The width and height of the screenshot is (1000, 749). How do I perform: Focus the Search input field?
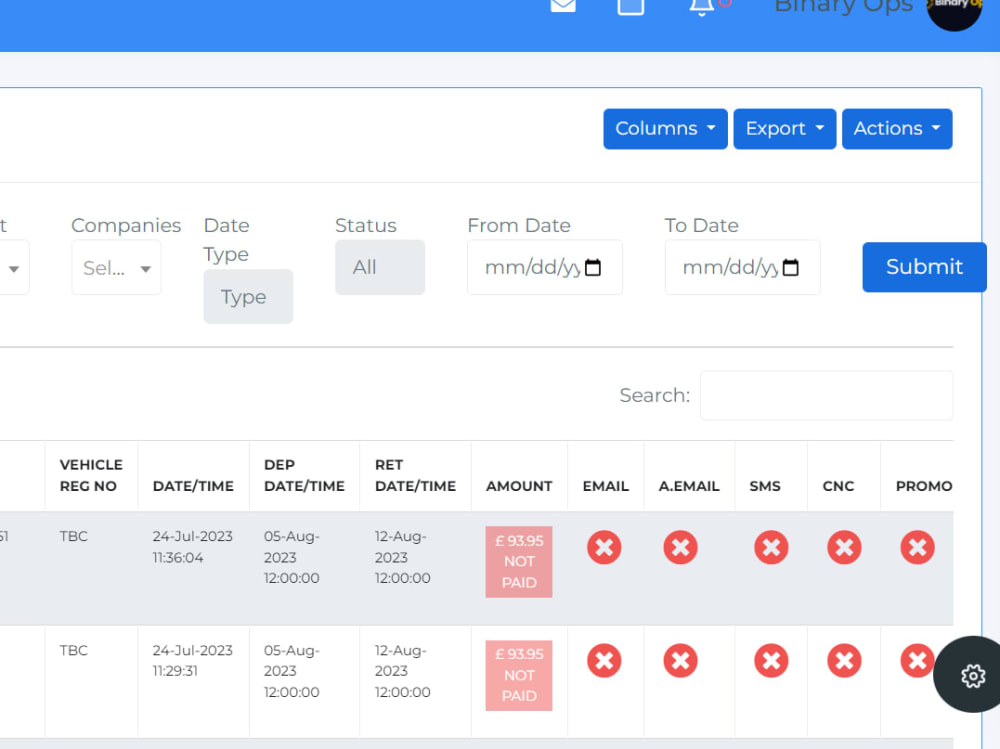[x=827, y=396]
